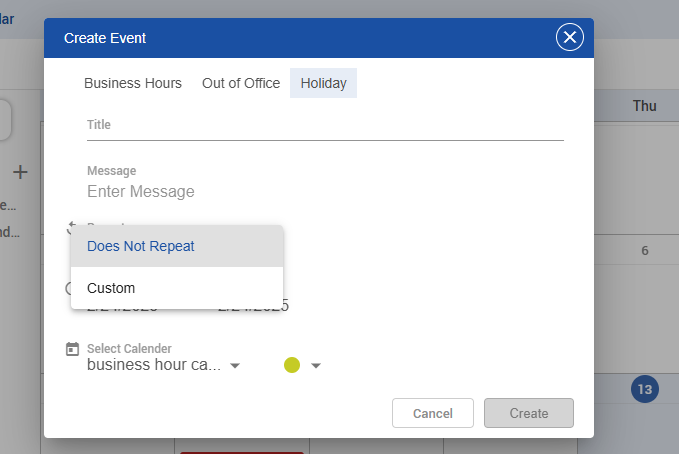Click the red event at calendar bottom
This screenshot has width=679, height=454.
[x=227, y=450]
